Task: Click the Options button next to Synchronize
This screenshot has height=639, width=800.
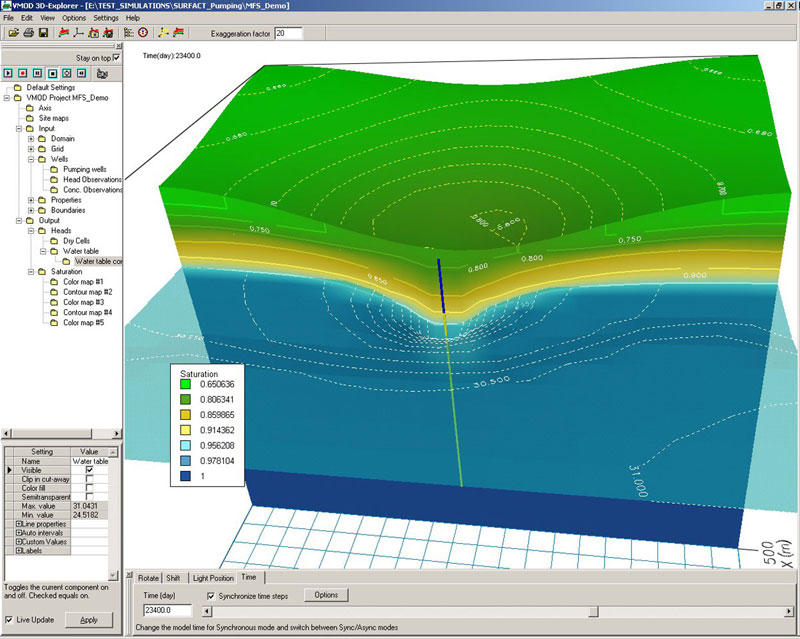Action: click(328, 594)
